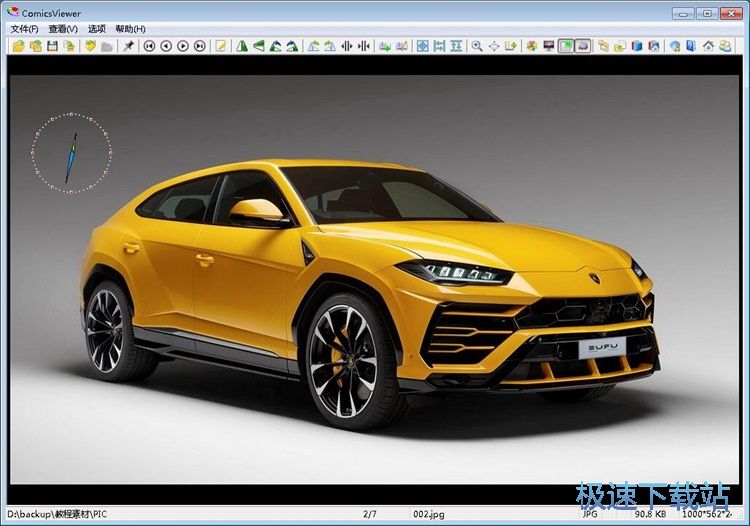Viewport: 750px width, 526px height.
Task: Click the open-folder stack icon
Action: coord(35,46)
